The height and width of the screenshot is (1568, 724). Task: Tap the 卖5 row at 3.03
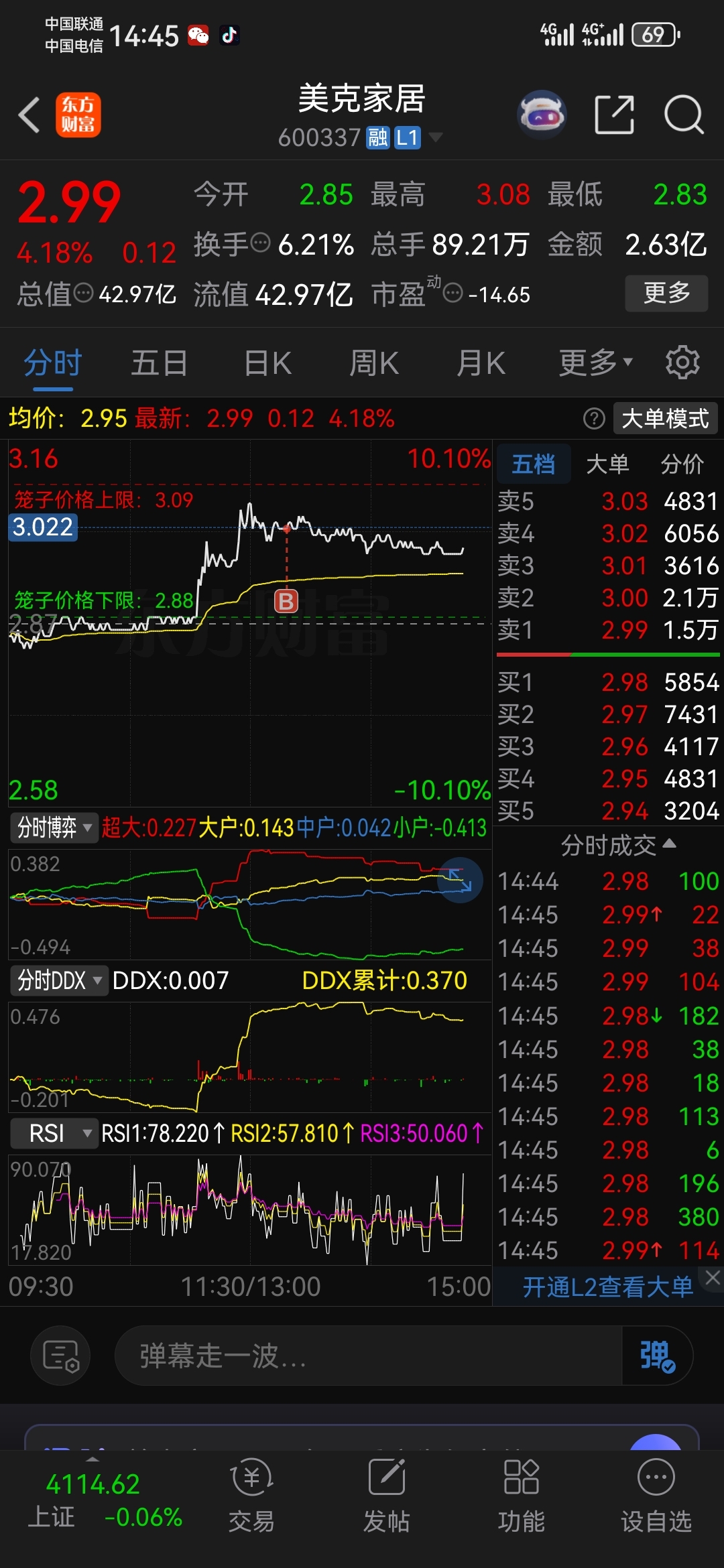coord(608,501)
